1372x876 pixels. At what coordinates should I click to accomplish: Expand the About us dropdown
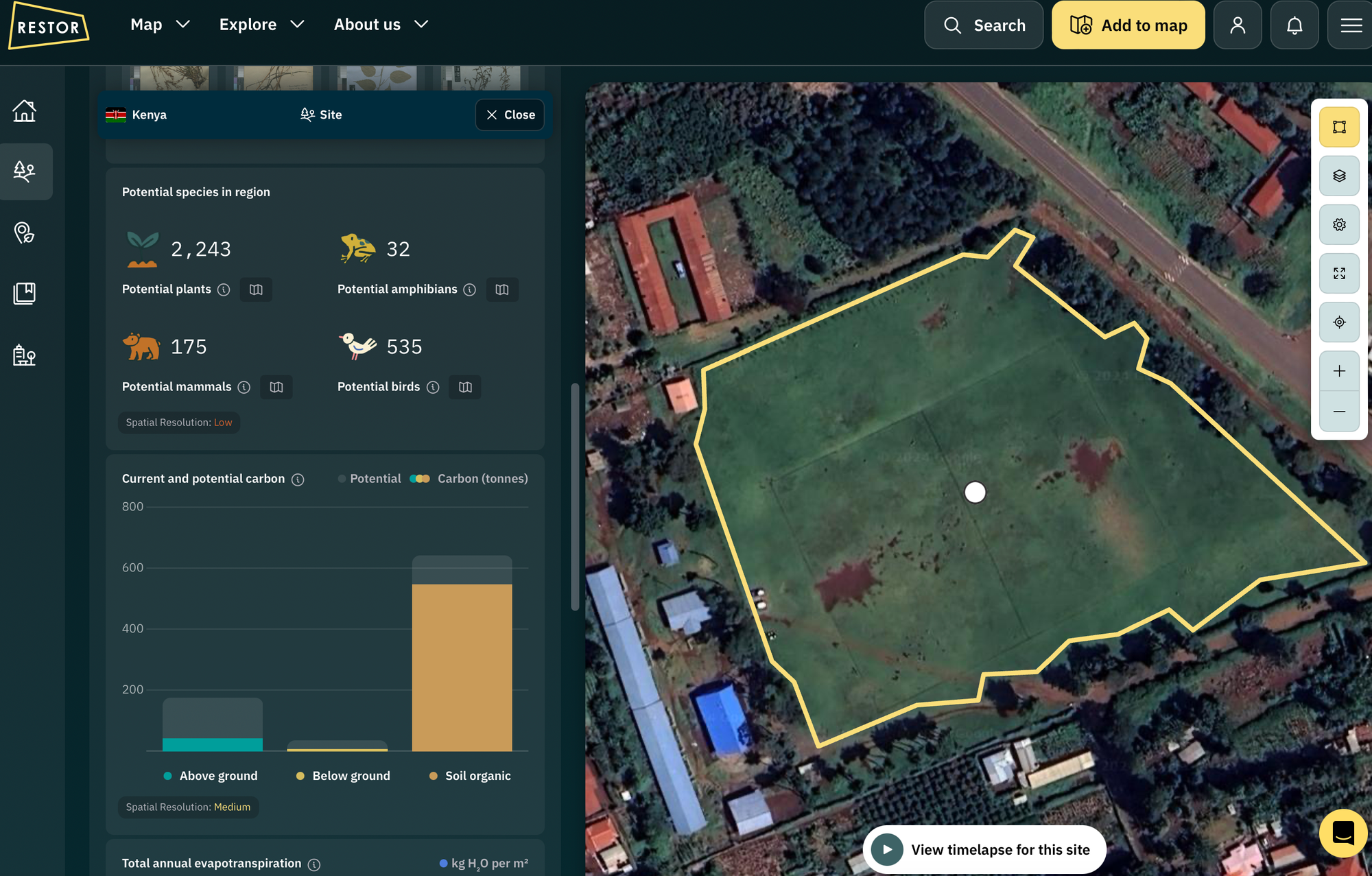[381, 25]
